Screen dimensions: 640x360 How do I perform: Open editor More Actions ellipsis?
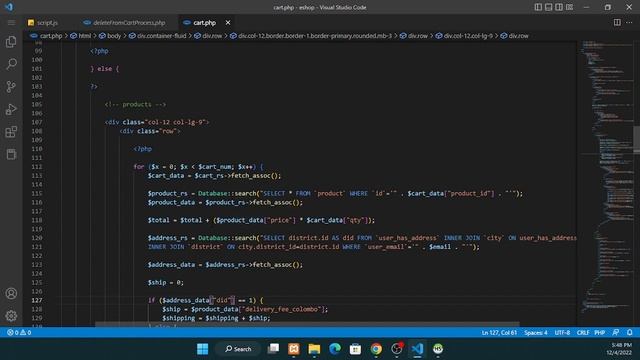[629, 22]
